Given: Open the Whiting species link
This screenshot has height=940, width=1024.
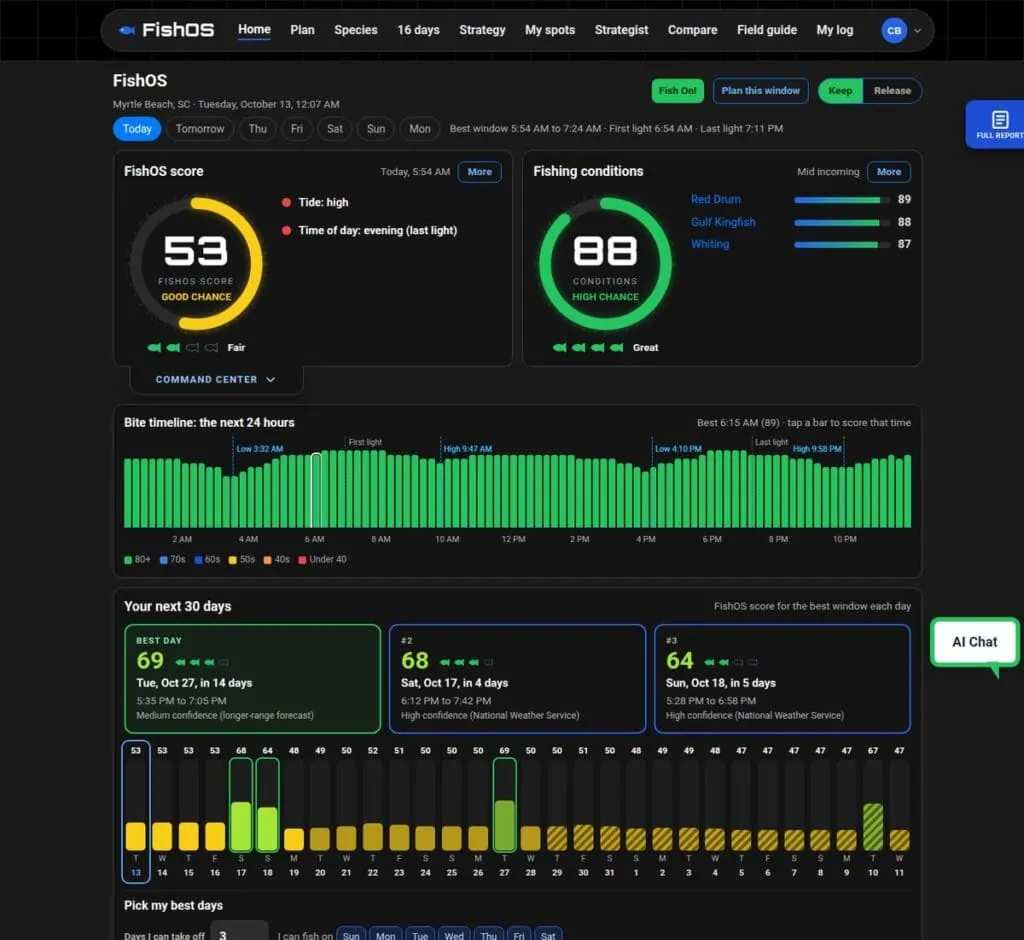Looking at the screenshot, I should pos(710,244).
